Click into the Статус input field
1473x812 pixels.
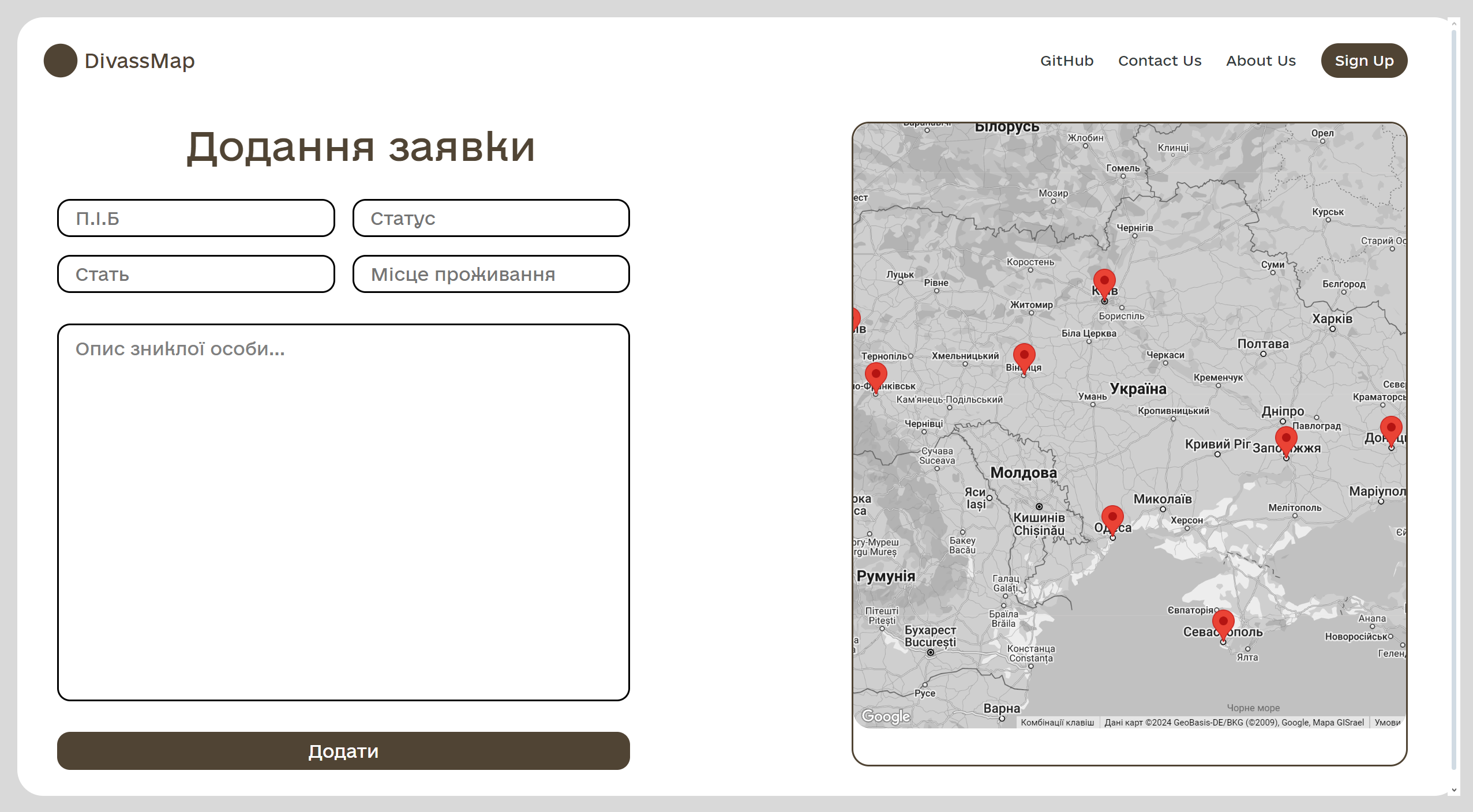click(490, 218)
